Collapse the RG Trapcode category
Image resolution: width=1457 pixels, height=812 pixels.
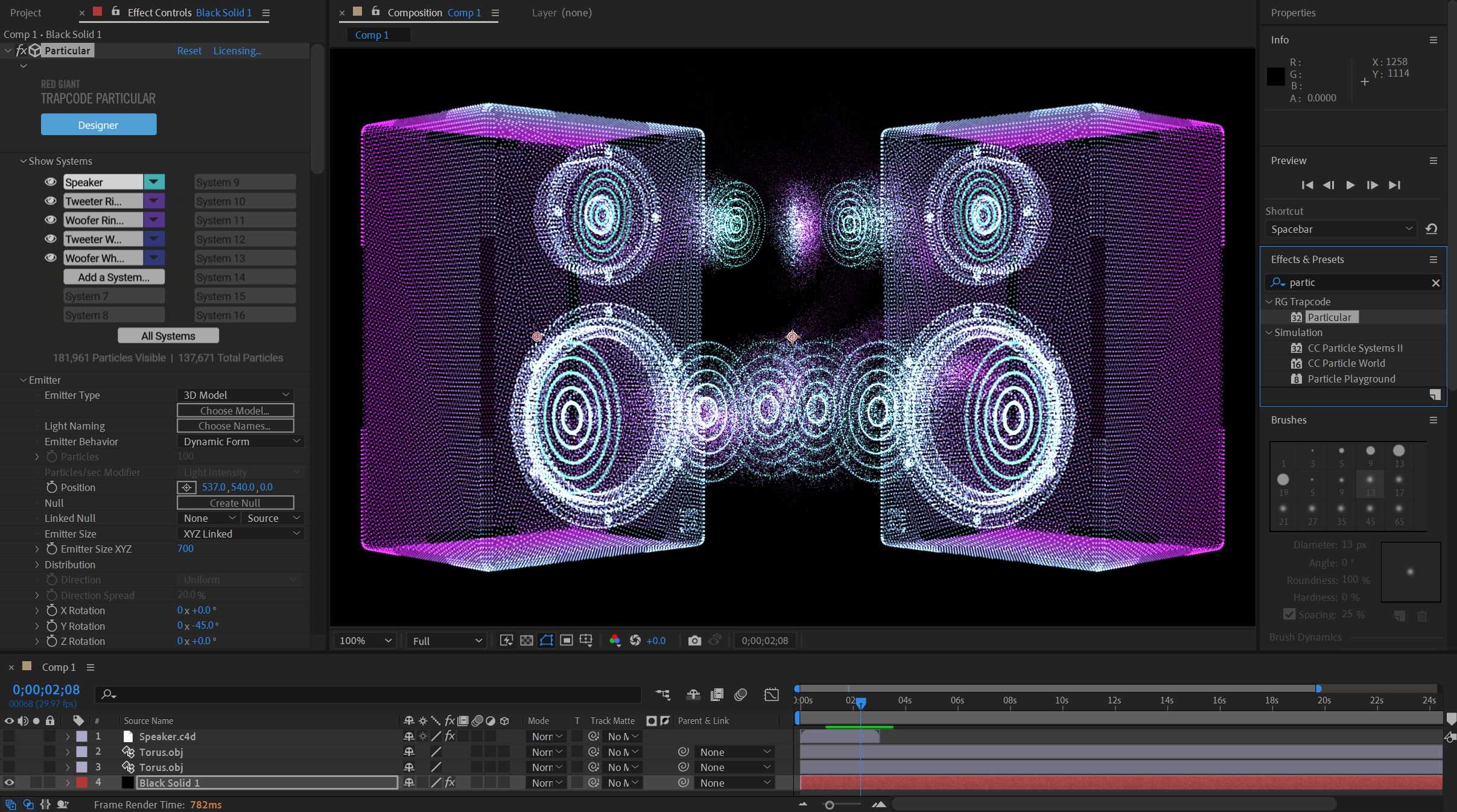point(1269,302)
